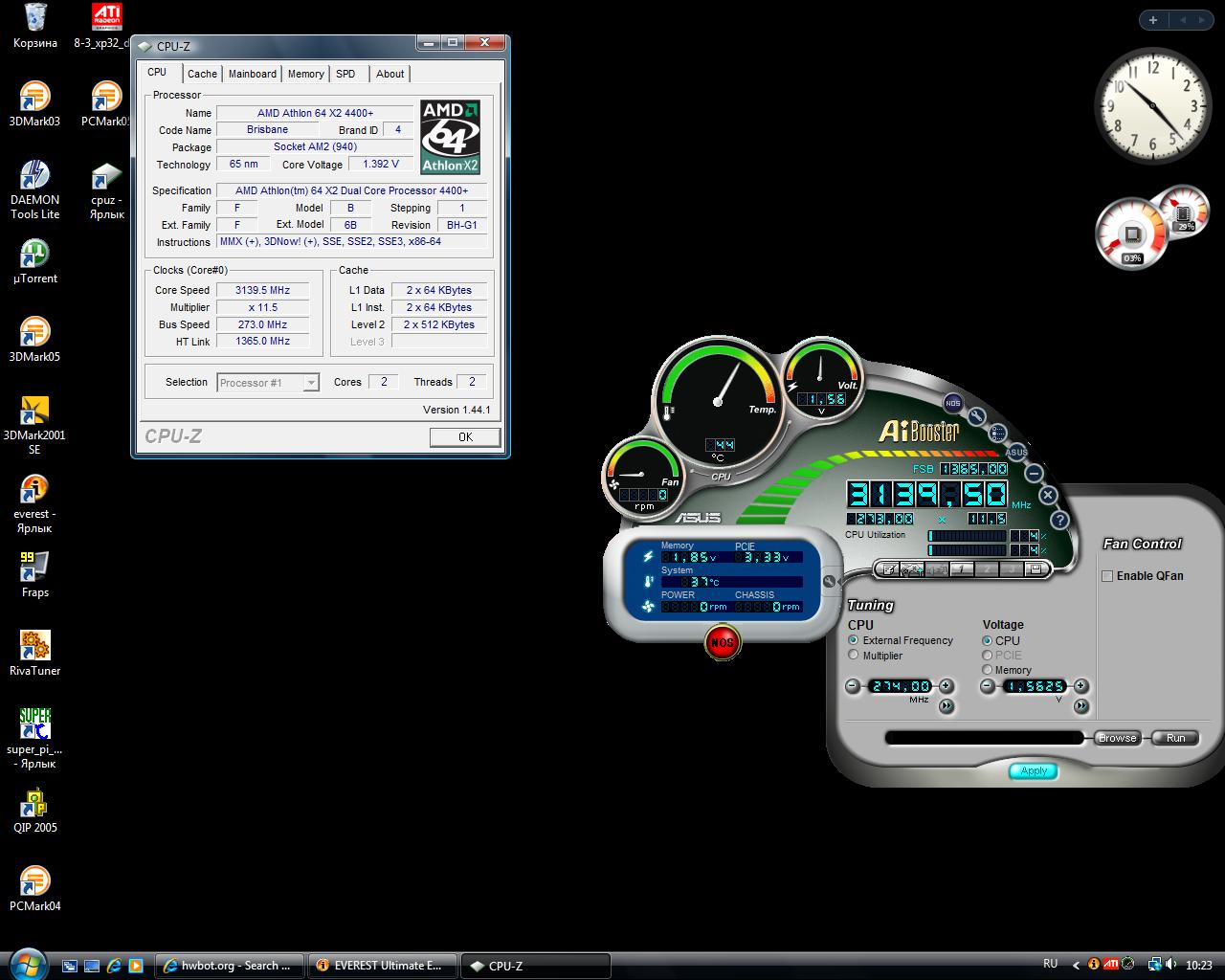Screen dimensions: 1225x980
Task: Click the Internet Explorer quick launch icon
Action: tap(114, 966)
